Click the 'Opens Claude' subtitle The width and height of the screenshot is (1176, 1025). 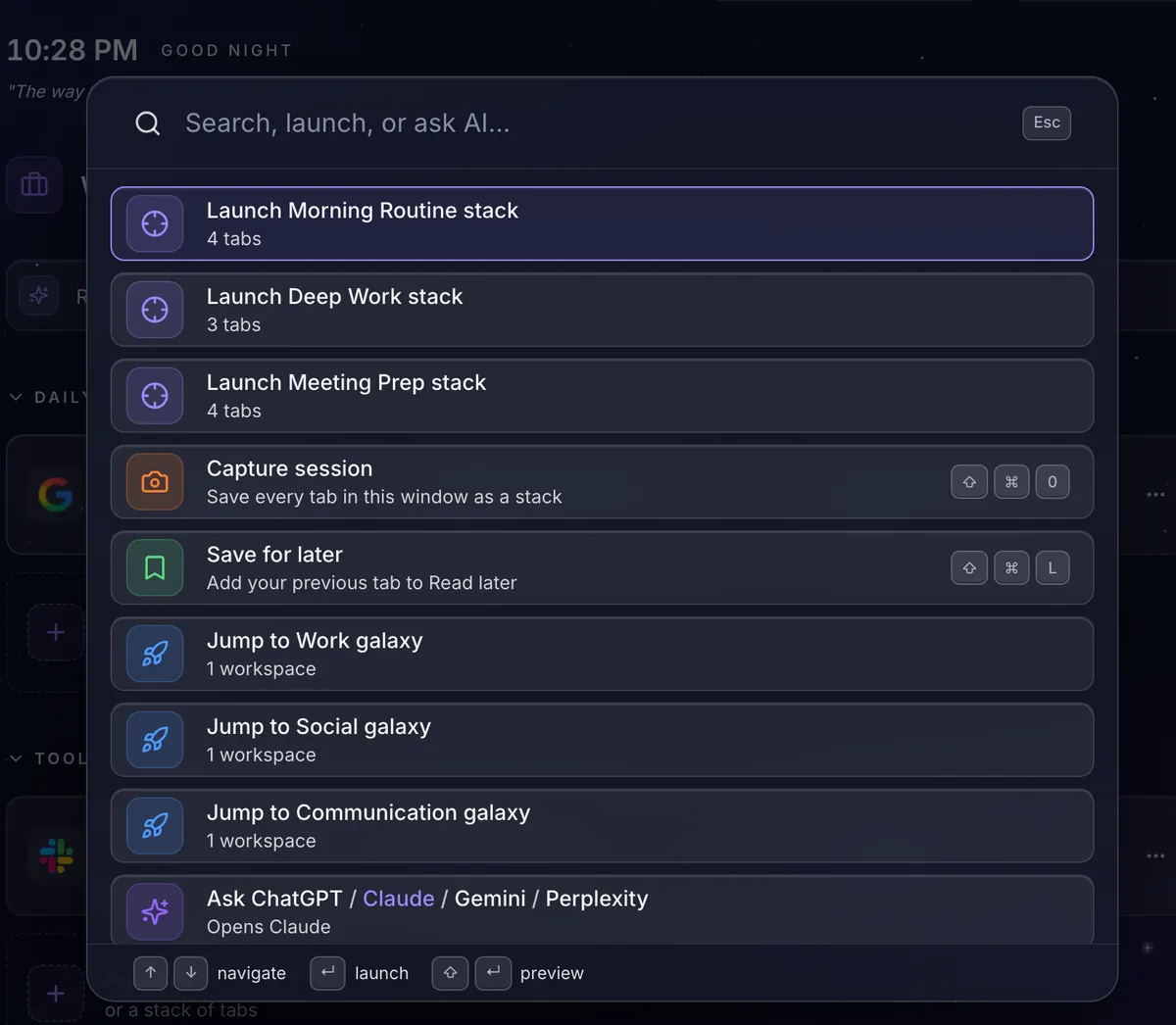pyautogui.click(x=269, y=927)
